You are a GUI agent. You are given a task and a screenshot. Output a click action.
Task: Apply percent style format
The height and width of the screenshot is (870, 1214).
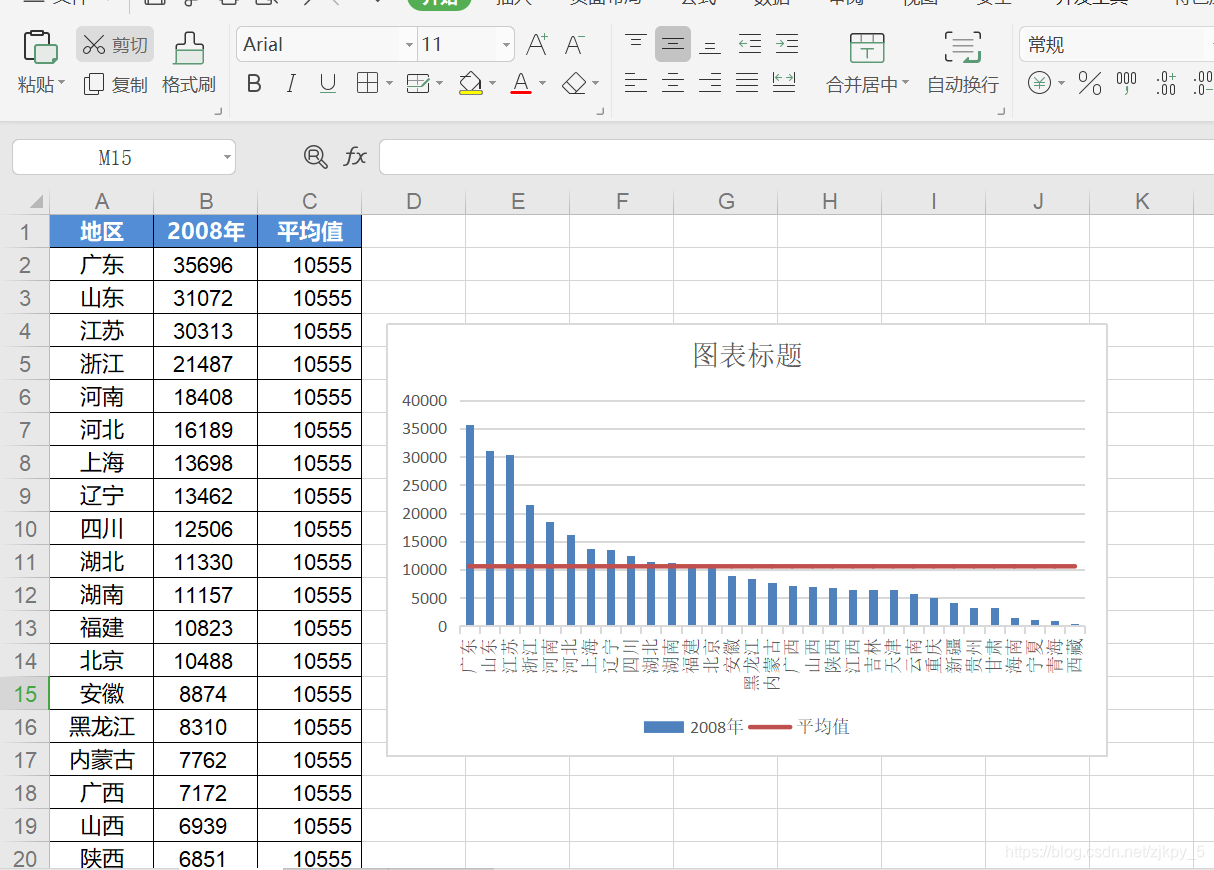[x=1090, y=84]
